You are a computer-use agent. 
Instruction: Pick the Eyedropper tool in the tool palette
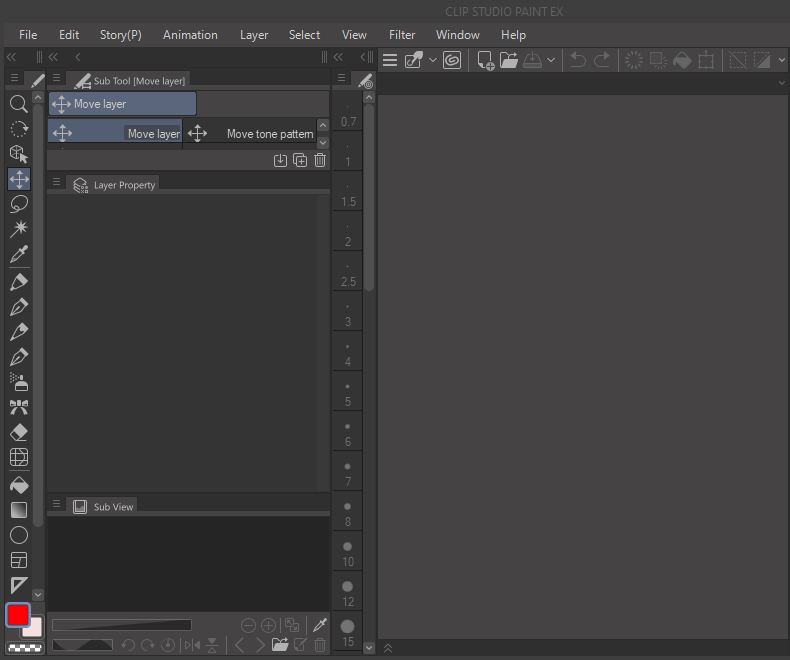(x=18, y=255)
